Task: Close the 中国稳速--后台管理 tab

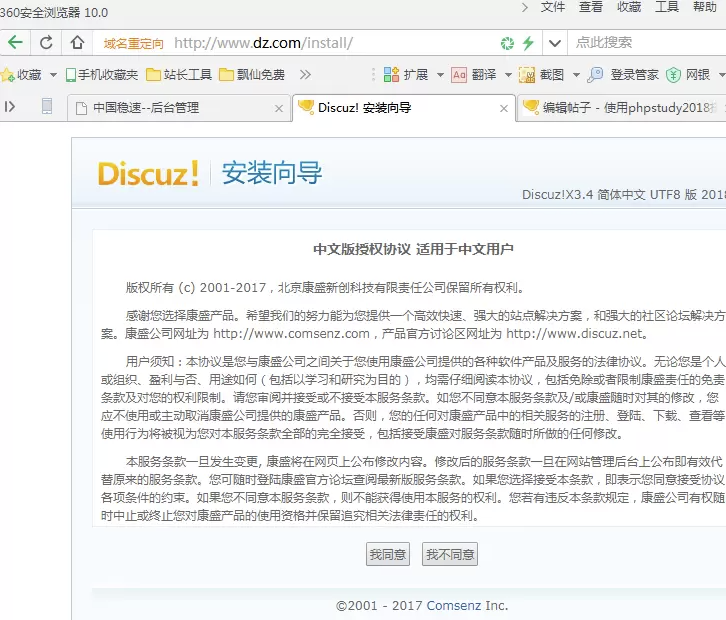Action: click(279, 108)
